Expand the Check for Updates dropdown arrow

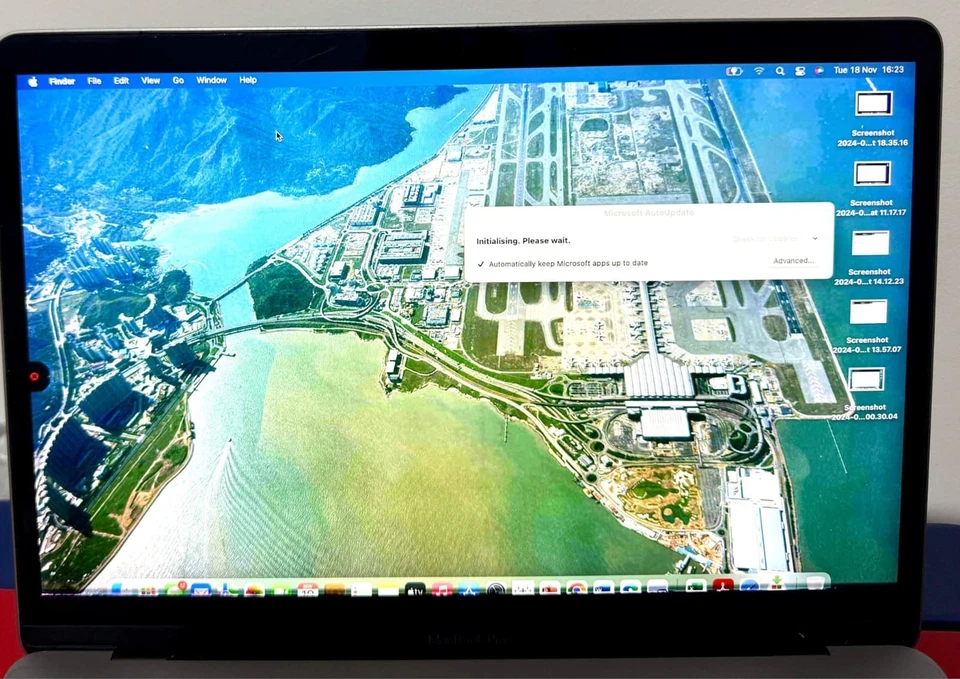point(815,238)
